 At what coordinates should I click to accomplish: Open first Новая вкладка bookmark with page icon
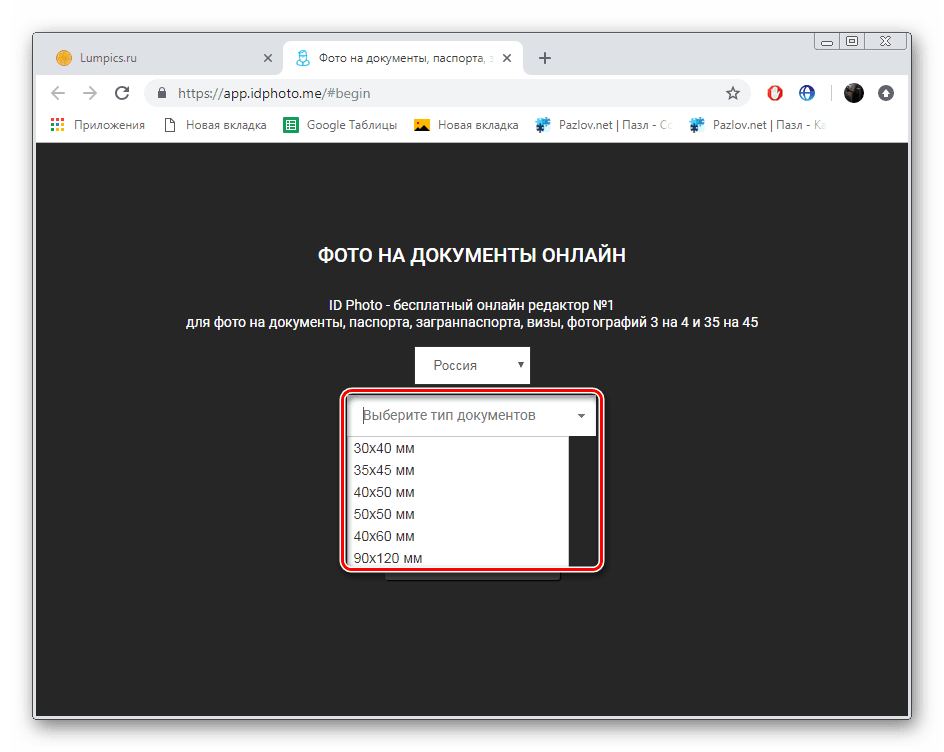[215, 125]
